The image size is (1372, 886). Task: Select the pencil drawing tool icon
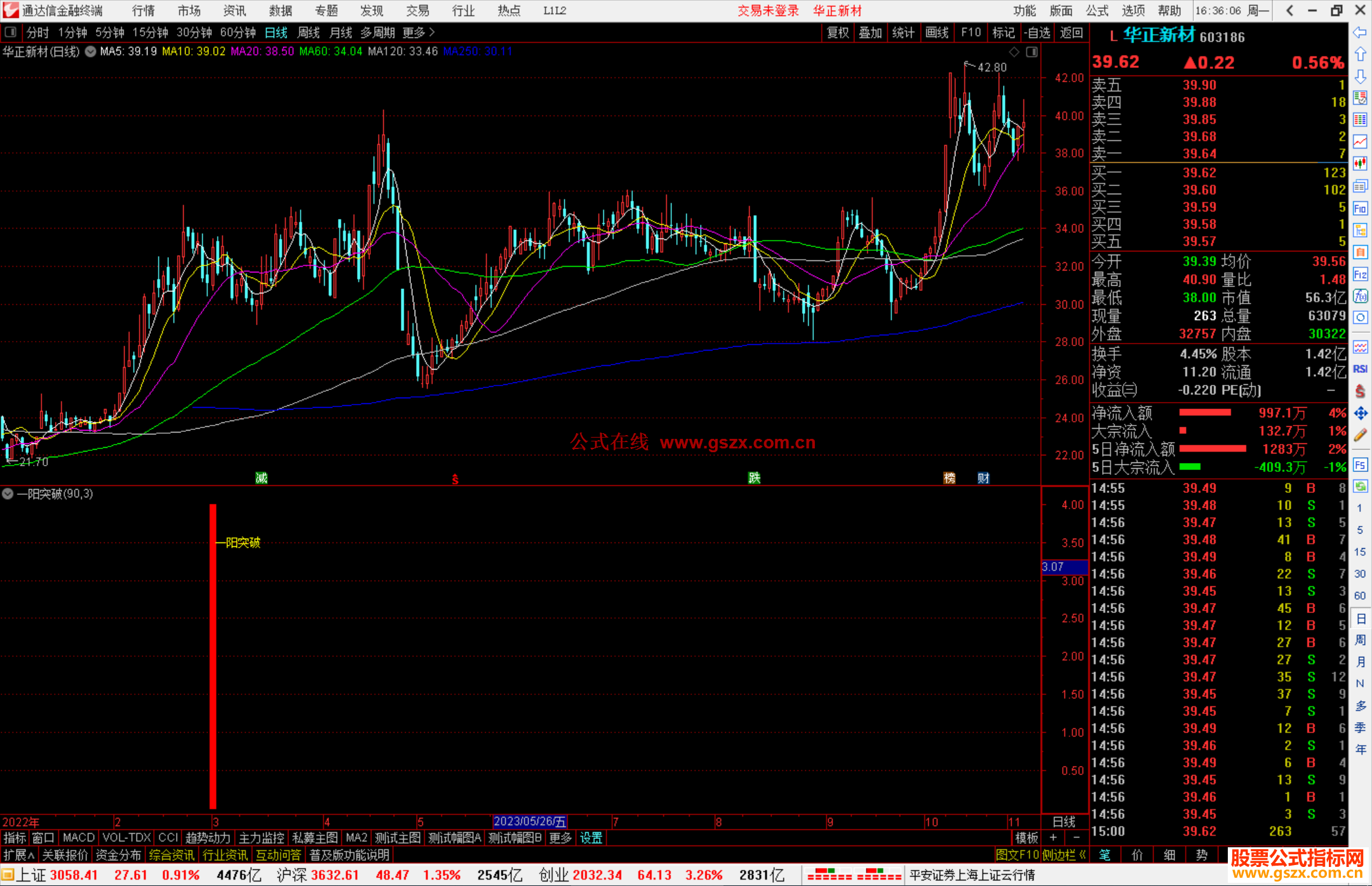pos(1360,436)
